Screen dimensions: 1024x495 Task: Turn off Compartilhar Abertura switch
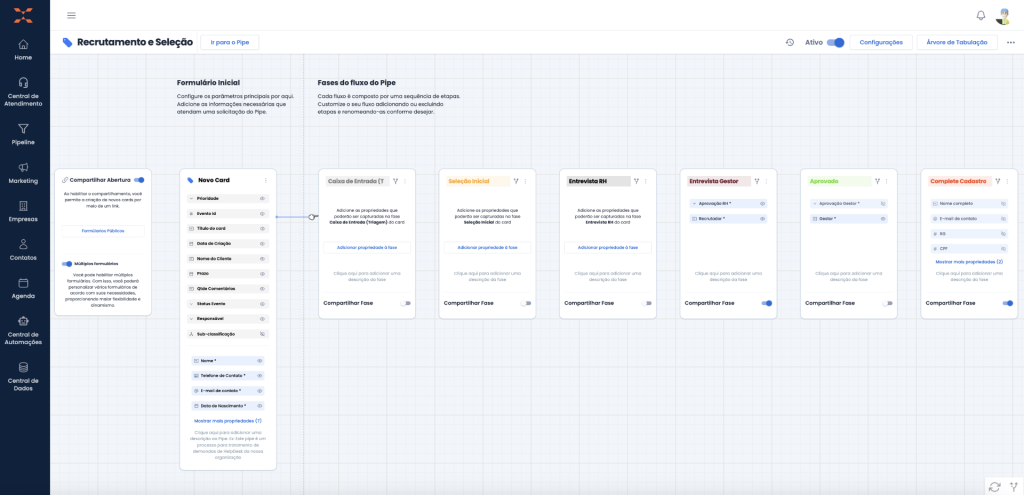click(139, 180)
